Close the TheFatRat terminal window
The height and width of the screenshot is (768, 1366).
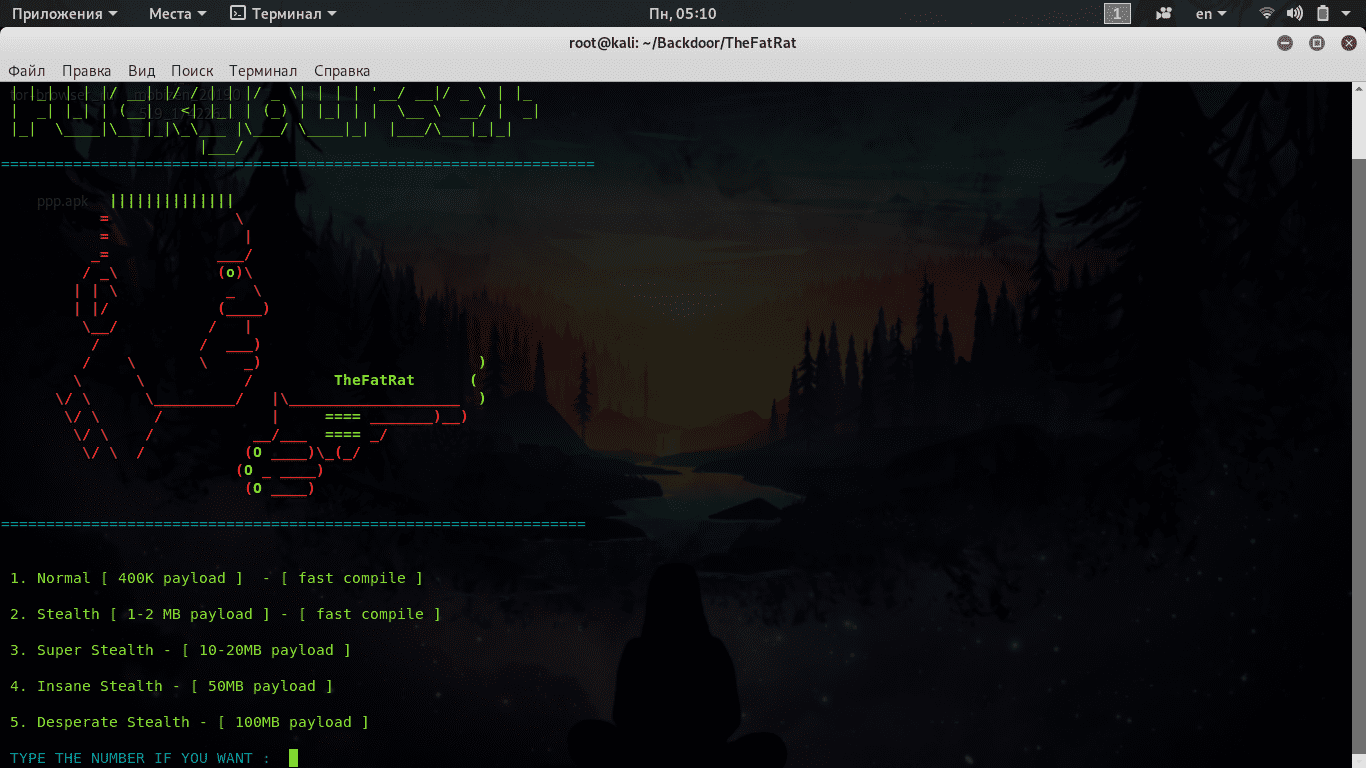click(x=1348, y=43)
